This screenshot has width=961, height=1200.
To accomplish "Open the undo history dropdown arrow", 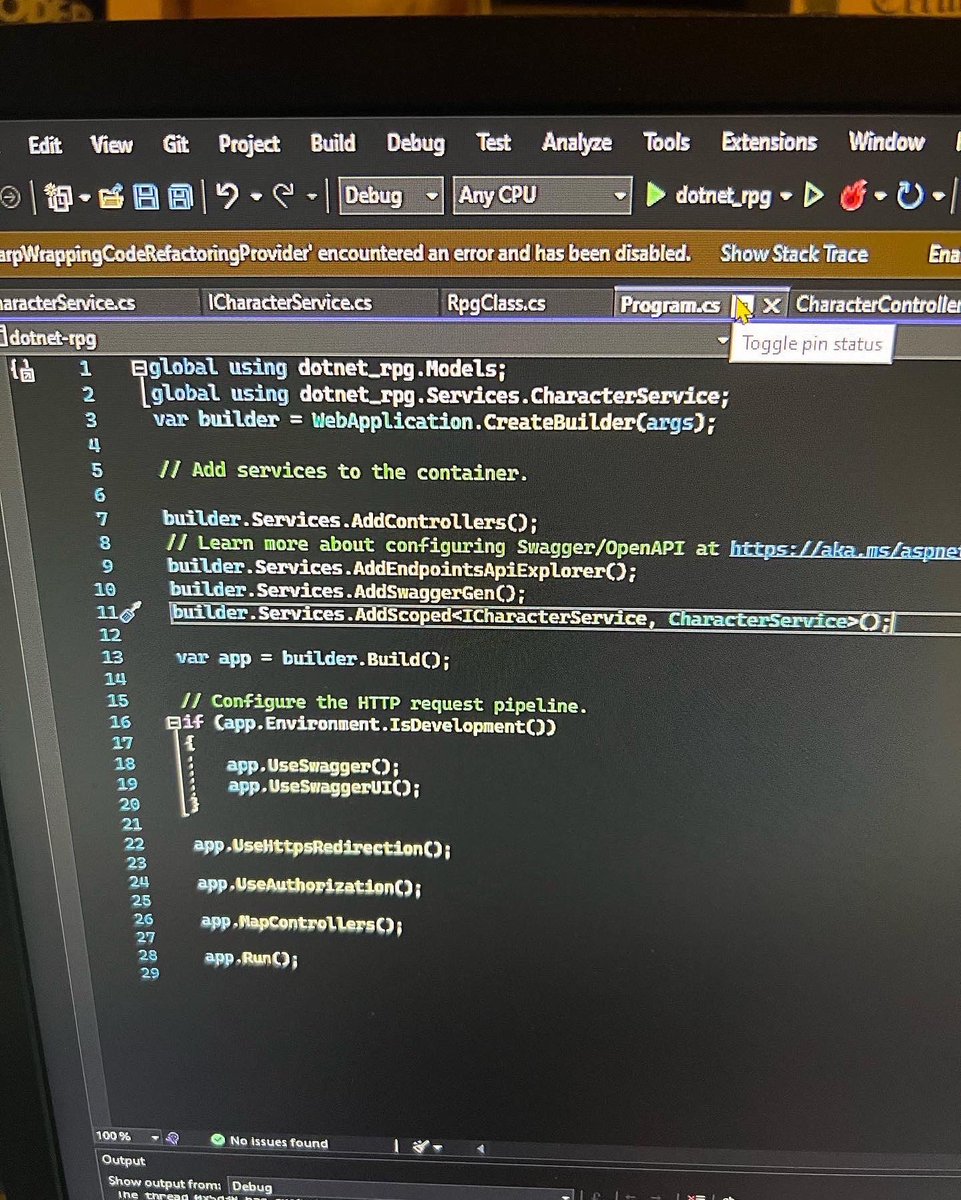I will tap(255, 196).
